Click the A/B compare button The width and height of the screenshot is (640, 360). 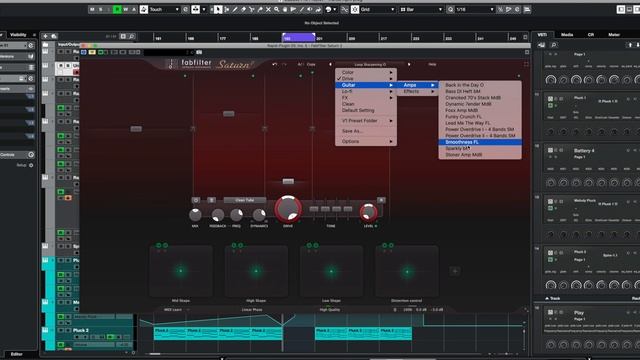(300, 64)
